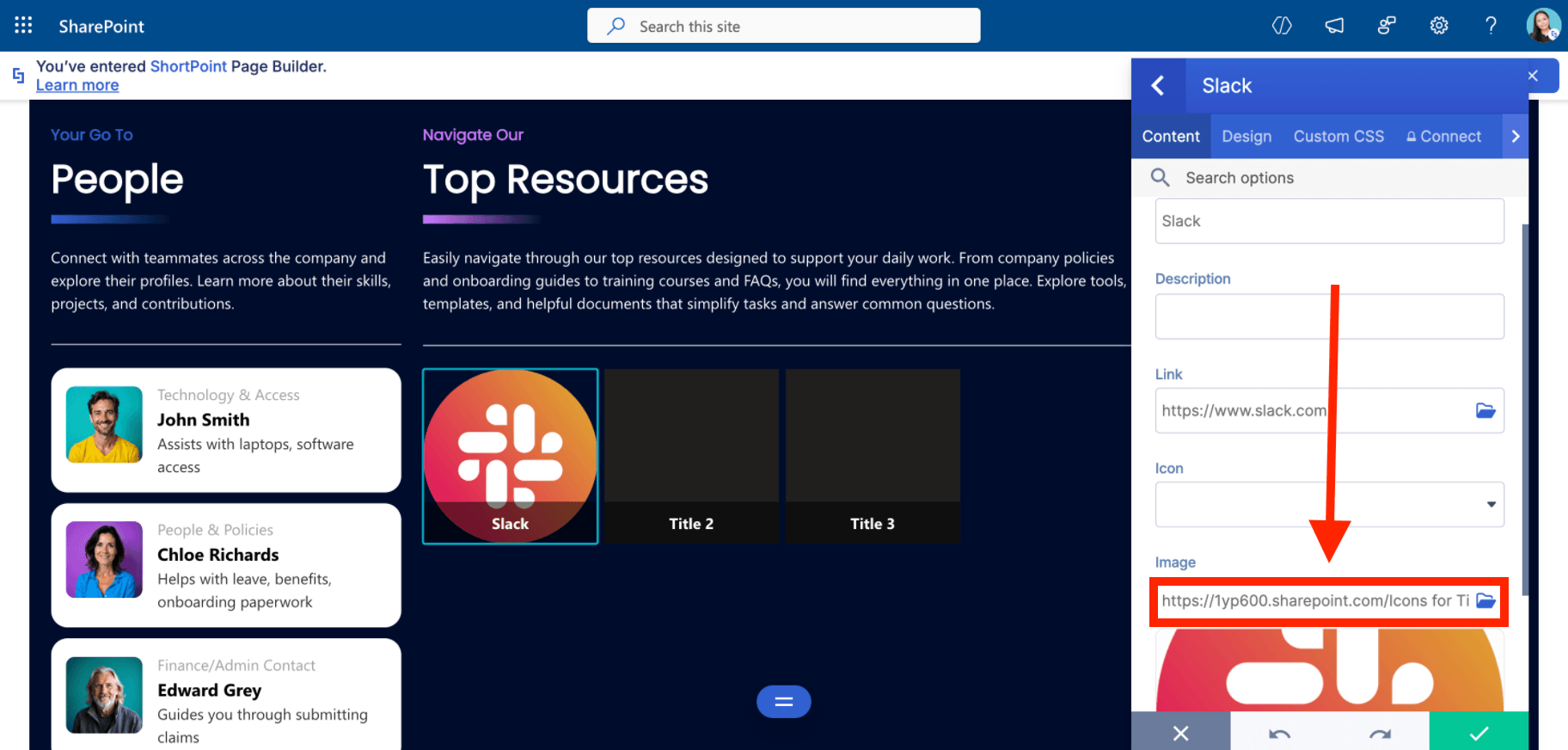Open the help question mark icon
The image size is (1568, 750).
tap(1491, 26)
